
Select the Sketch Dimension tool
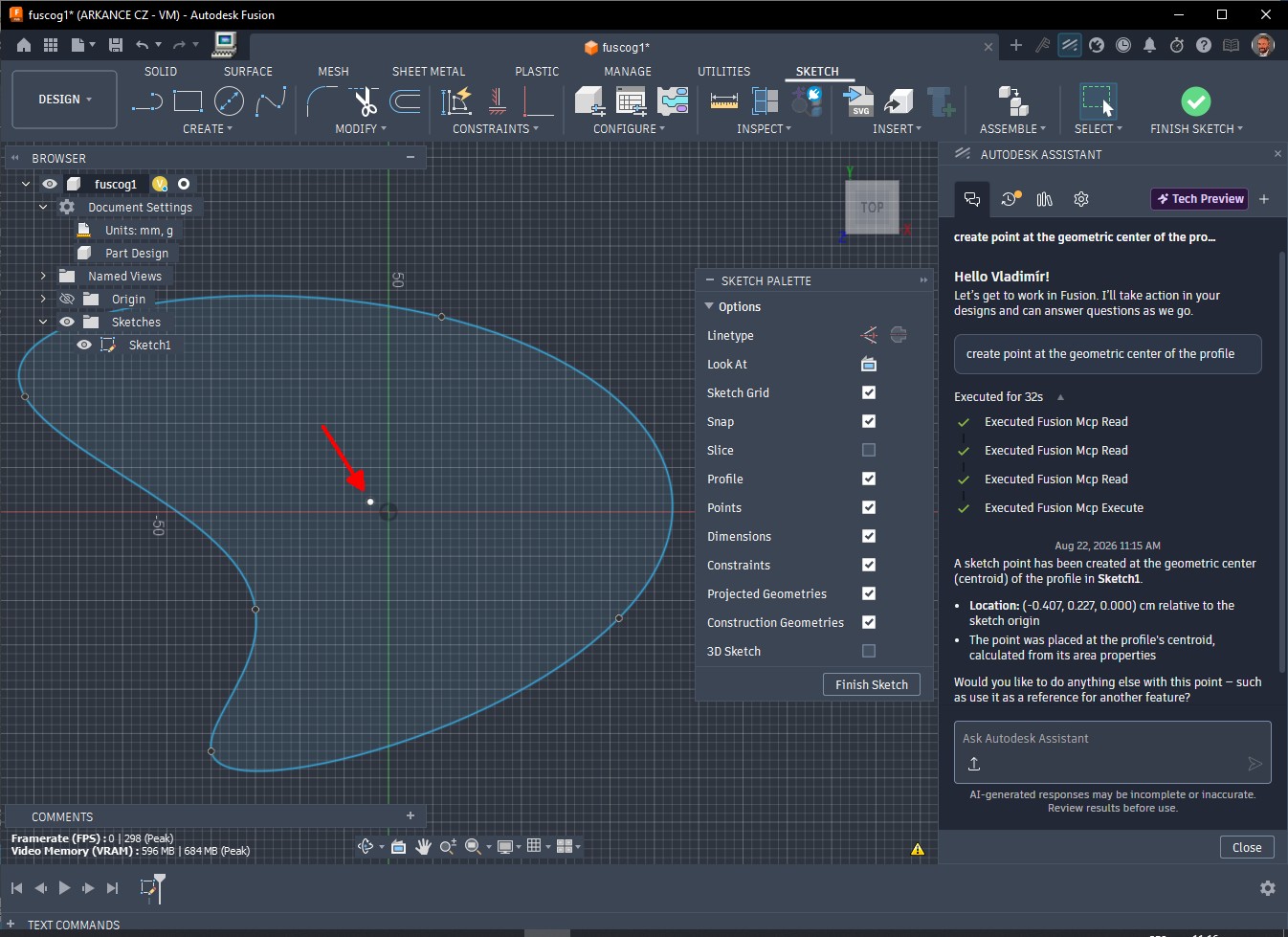tap(456, 101)
